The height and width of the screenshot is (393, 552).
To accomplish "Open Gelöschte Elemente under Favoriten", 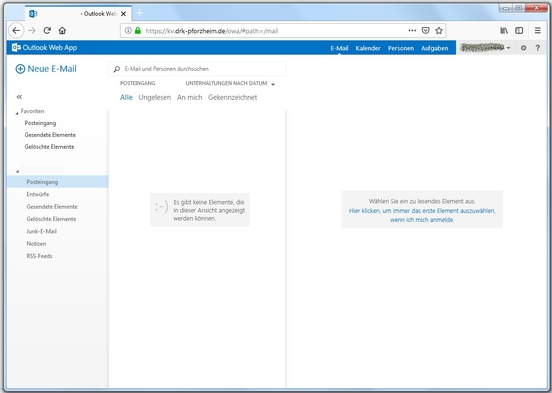I will [49, 147].
